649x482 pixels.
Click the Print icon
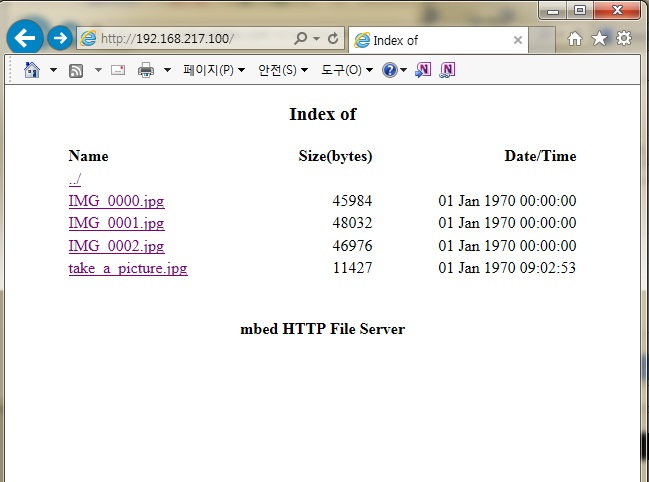[x=146, y=70]
